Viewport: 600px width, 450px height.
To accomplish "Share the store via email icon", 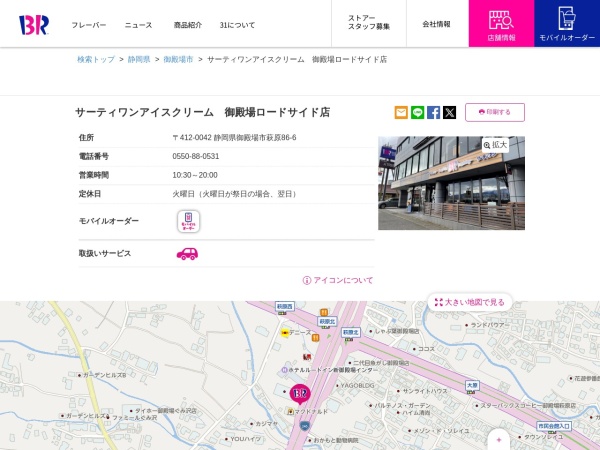I will tap(401, 112).
